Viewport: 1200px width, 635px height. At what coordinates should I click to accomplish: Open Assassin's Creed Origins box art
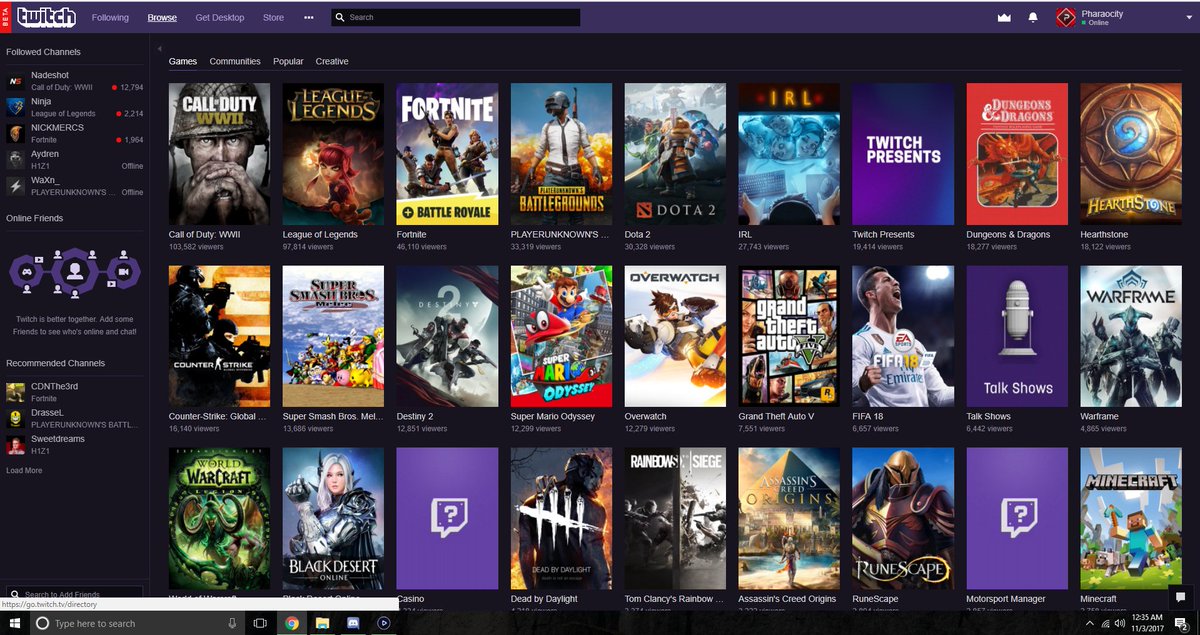[x=789, y=518]
